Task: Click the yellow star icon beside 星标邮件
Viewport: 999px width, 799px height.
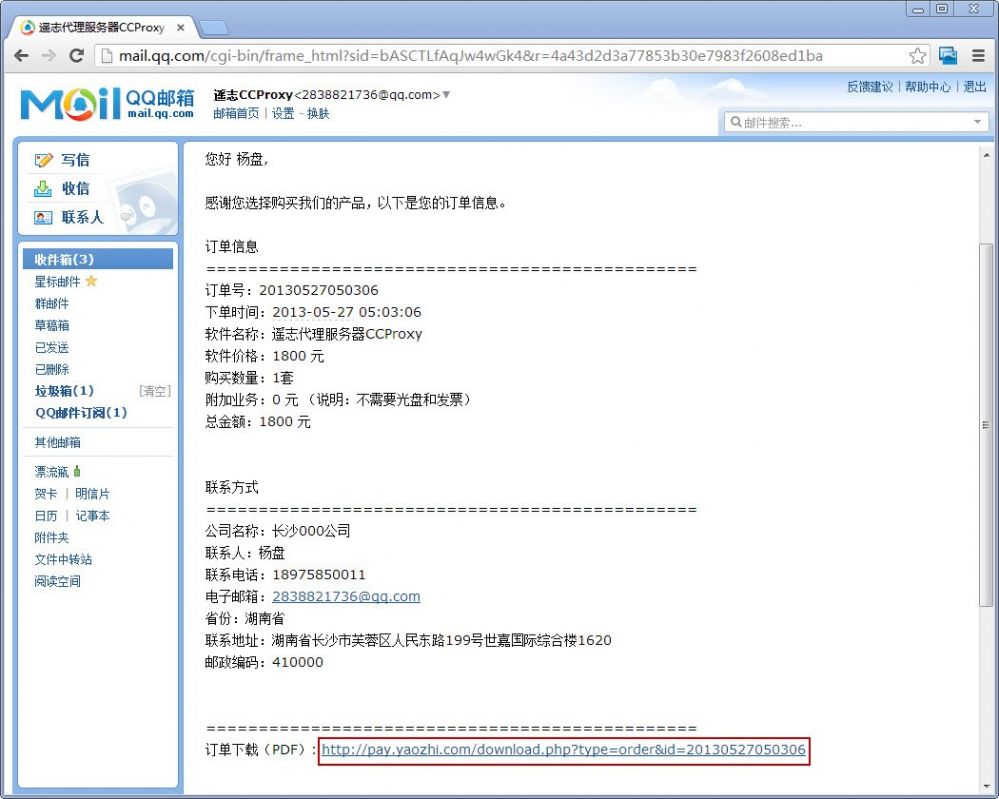Action: [x=91, y=281]
